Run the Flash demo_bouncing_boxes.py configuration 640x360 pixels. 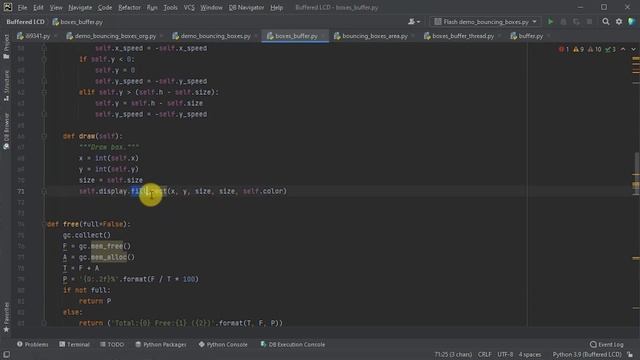click(x=550, y=22)
